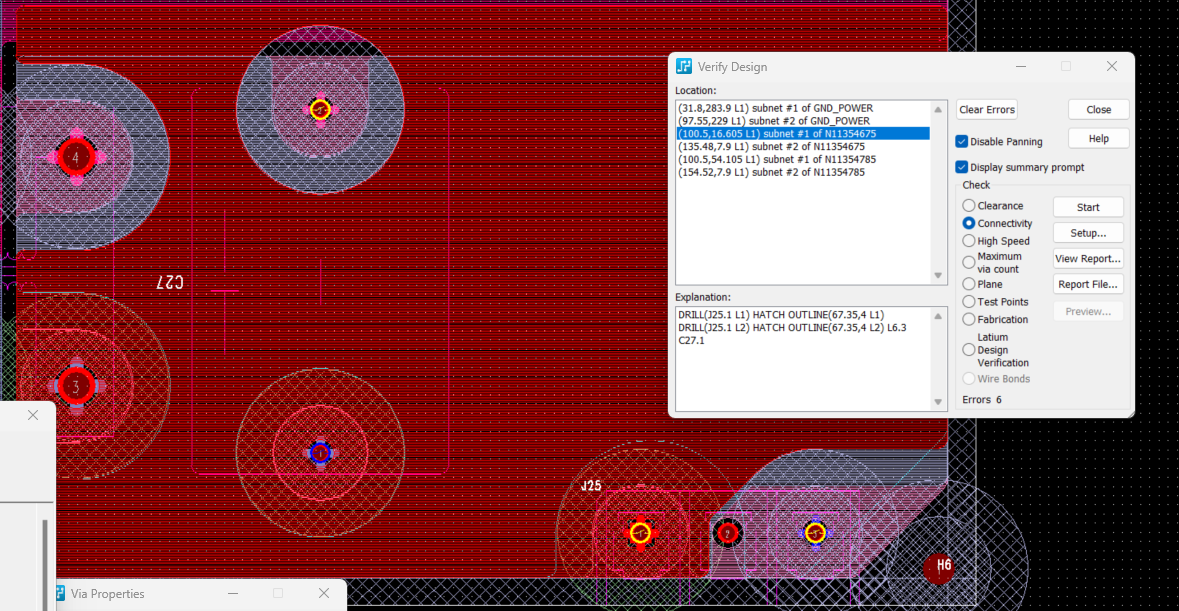This screenshot has width=1179, height=611.
Task: Select the Connectivity check option
Action: pos(969,223)
